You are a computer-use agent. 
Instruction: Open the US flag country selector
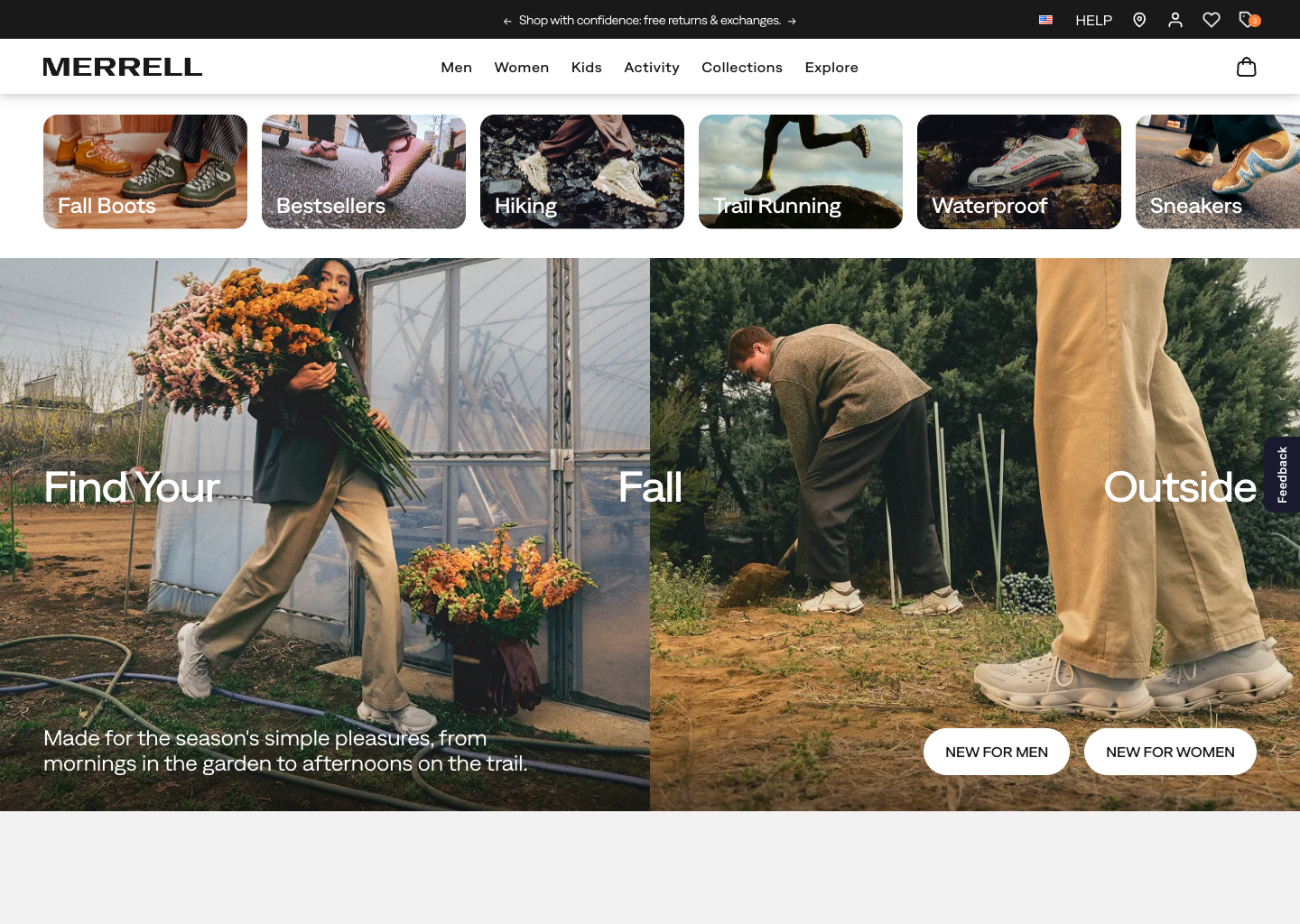click(1045, 20)
